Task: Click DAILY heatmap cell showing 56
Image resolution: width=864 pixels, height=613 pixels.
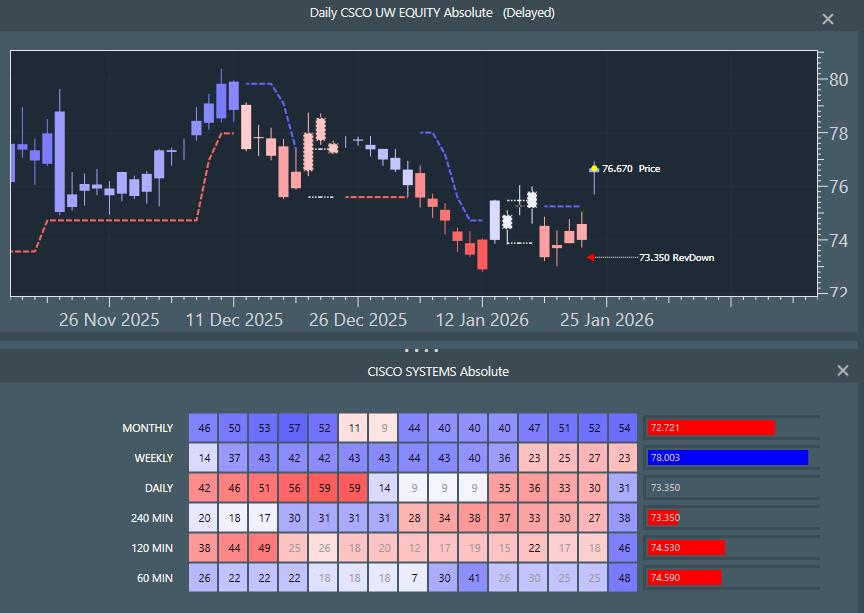Action: tap(294, 488)
